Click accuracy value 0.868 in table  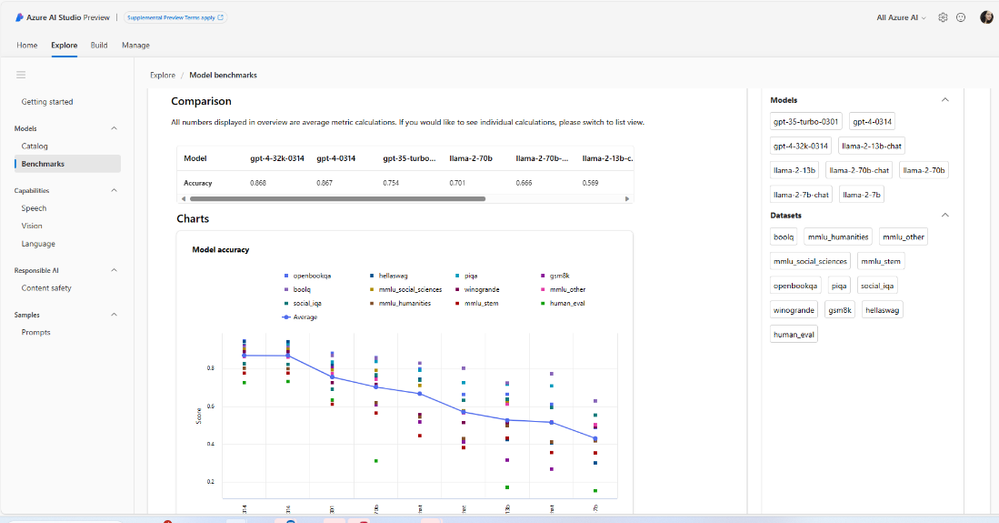pos(258,183)
